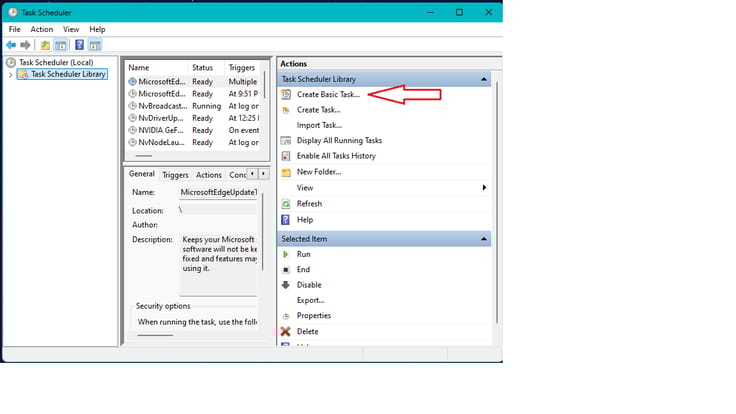Click the Up One Level folder icon
736x414 pixels.
(45, 45)
